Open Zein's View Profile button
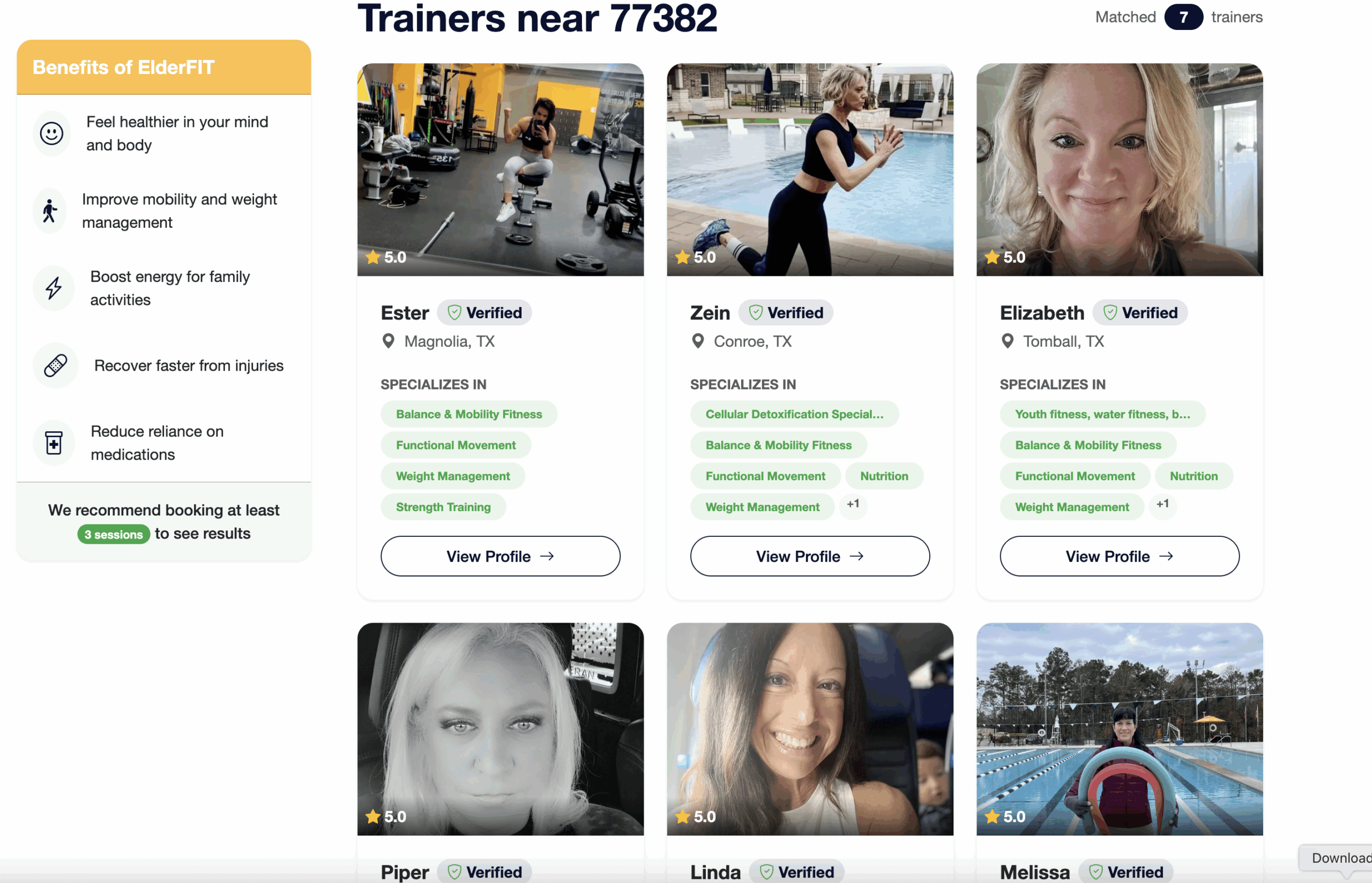The image size is (1372, 883). [810, 556]
